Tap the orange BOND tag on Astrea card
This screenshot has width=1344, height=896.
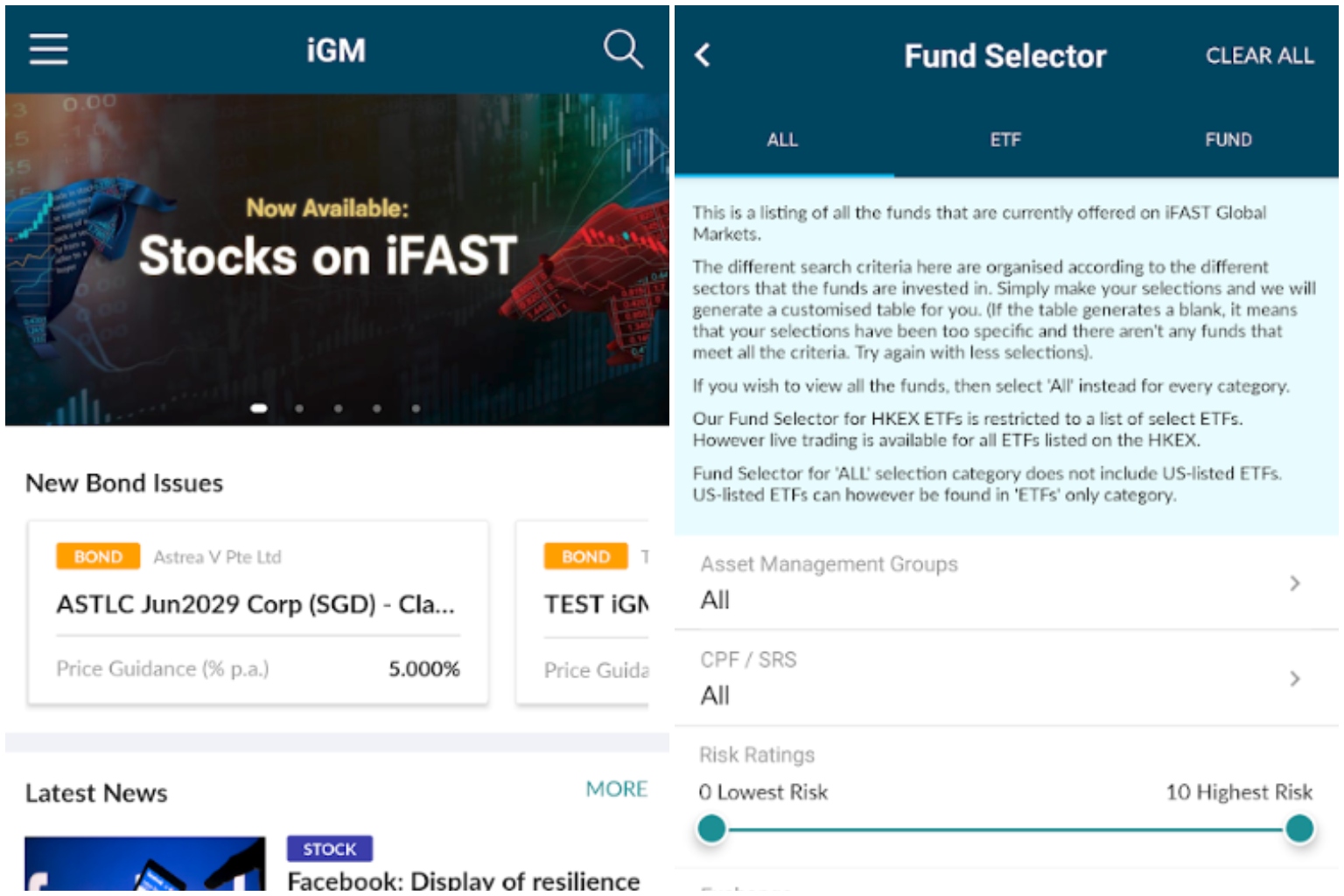pyautogui.click(x=98, y=556)
